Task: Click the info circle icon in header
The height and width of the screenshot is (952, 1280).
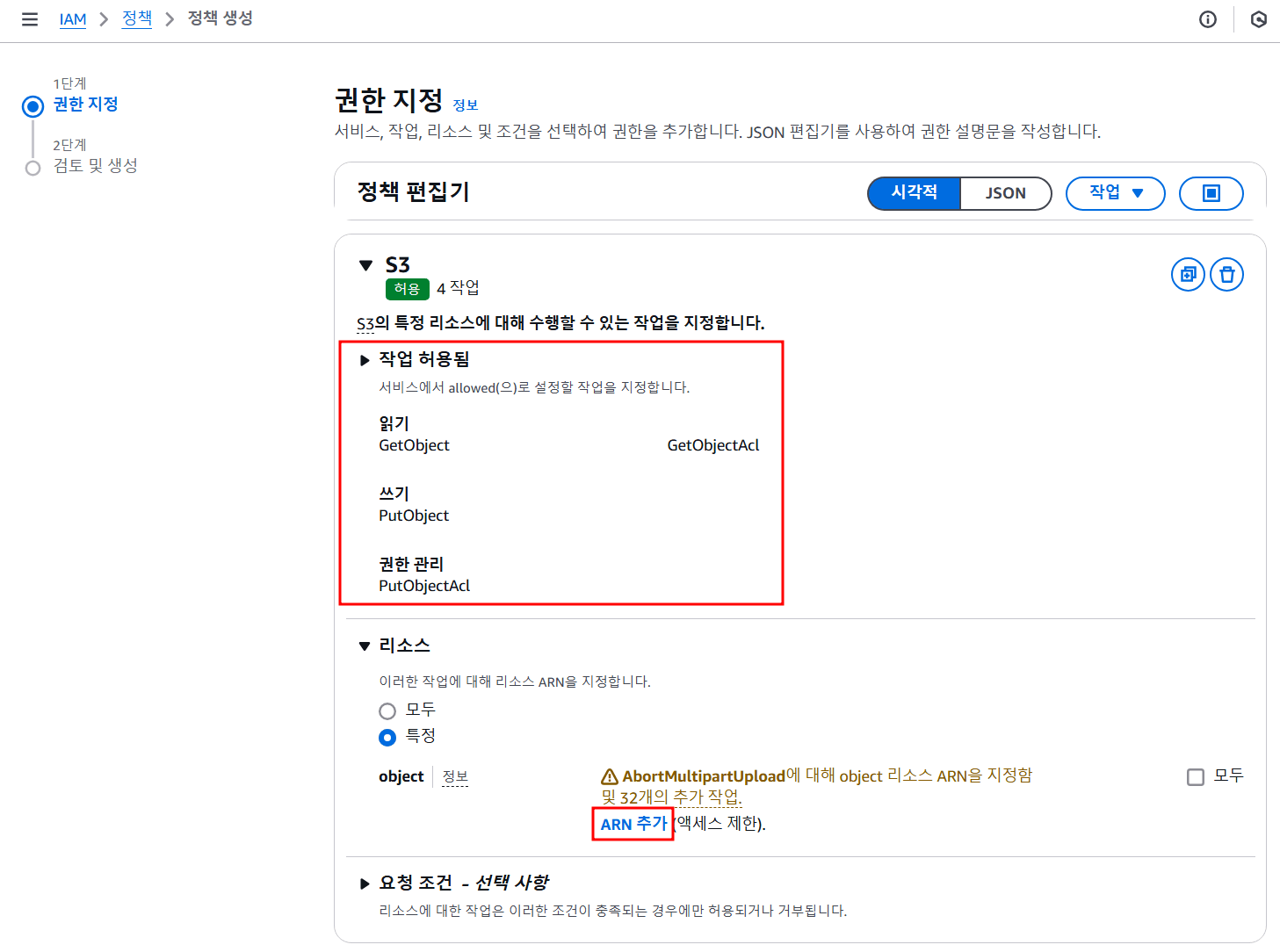Action: [1208, 19]
